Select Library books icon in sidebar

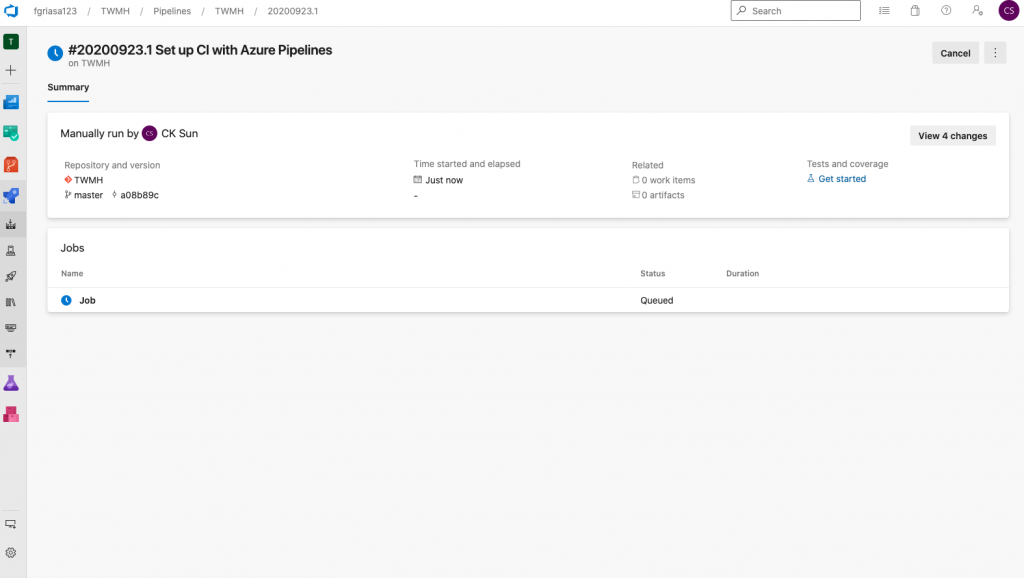(11, 302)
